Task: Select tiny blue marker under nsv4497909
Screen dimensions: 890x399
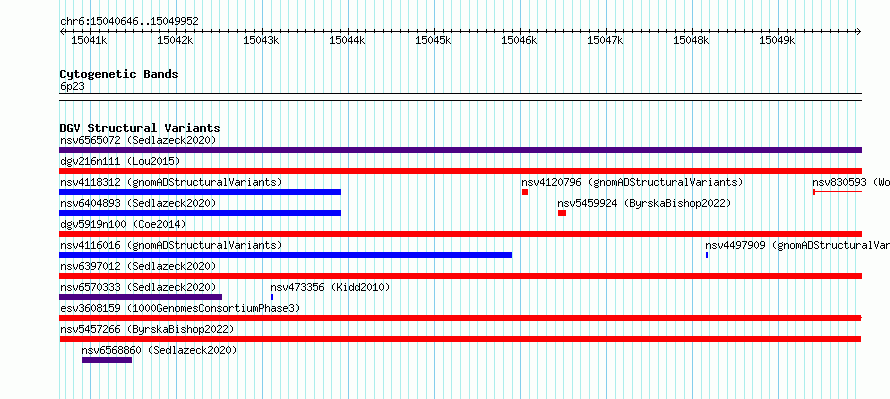Action: [707, 255]
